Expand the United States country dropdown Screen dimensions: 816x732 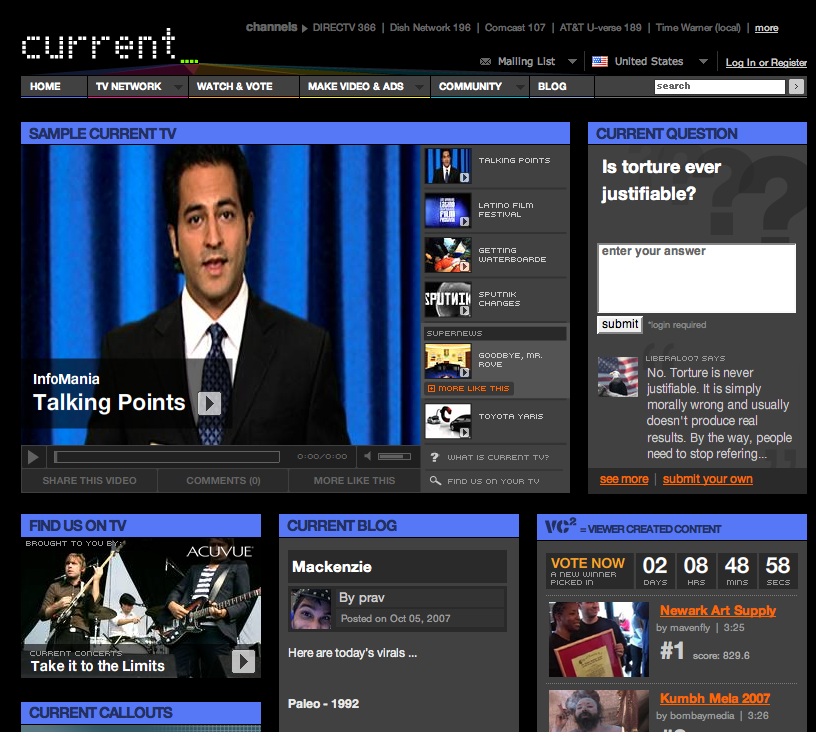coord(703,61)
